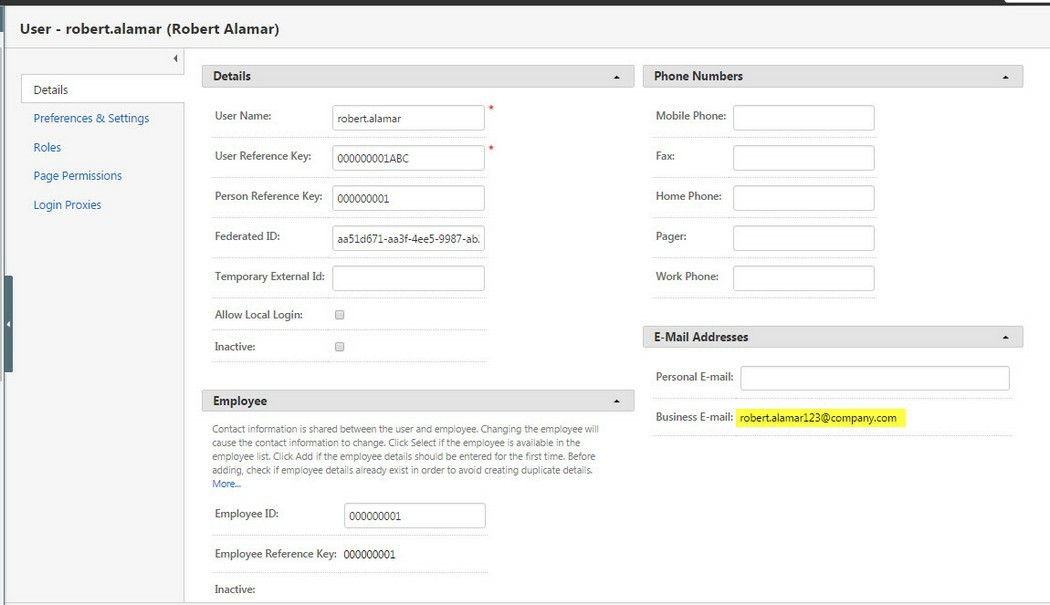The width and height of the screenshot is (1050, 605).
Task: Click the Fax field
Action: coord(804,158)
